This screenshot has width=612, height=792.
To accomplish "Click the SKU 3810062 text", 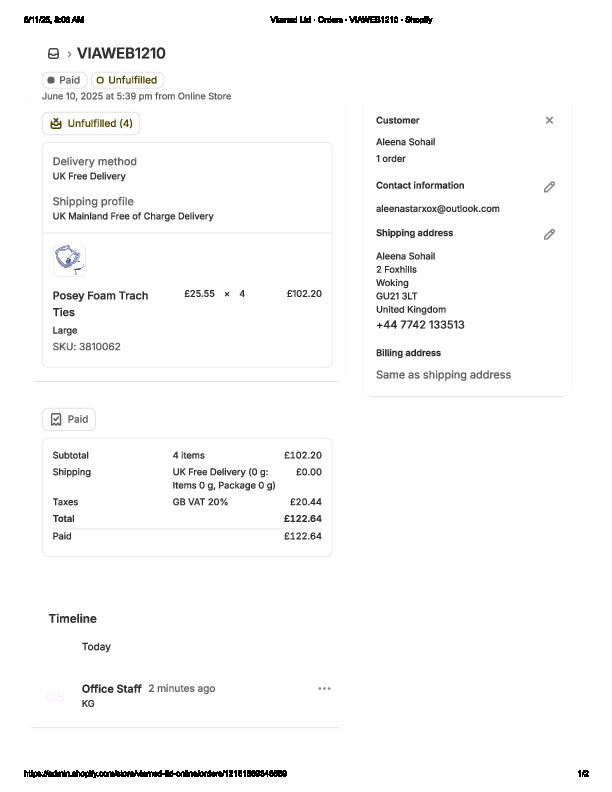I will click(86, 347).
